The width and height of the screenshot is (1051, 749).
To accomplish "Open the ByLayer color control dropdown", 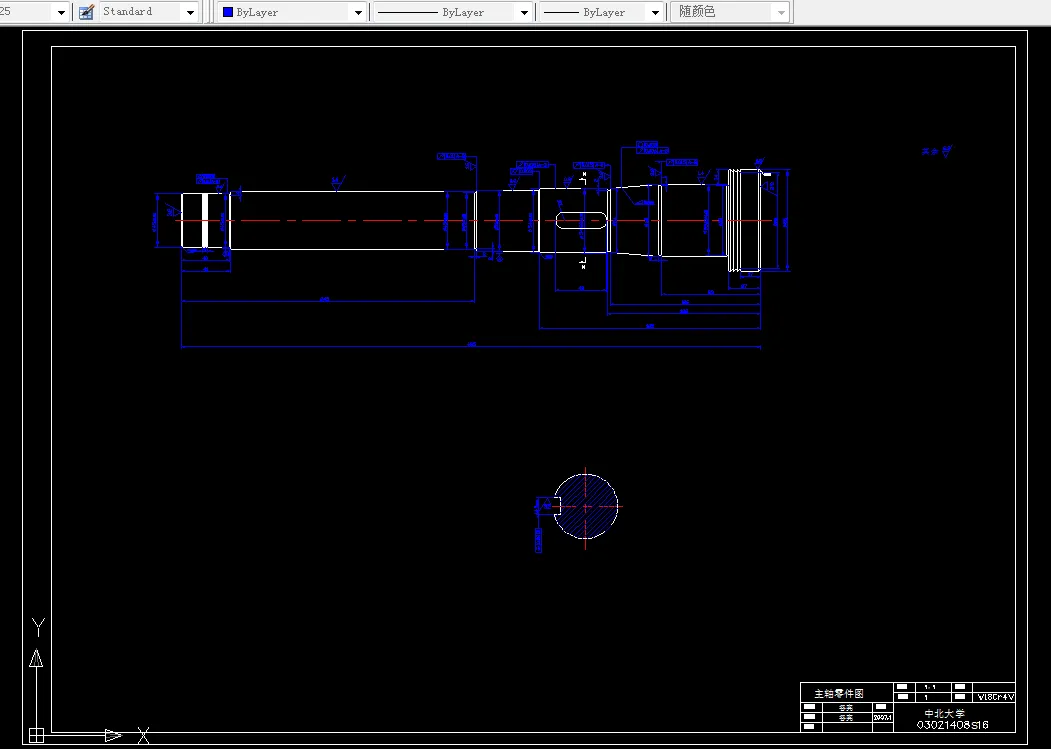I will click(358, 12).
